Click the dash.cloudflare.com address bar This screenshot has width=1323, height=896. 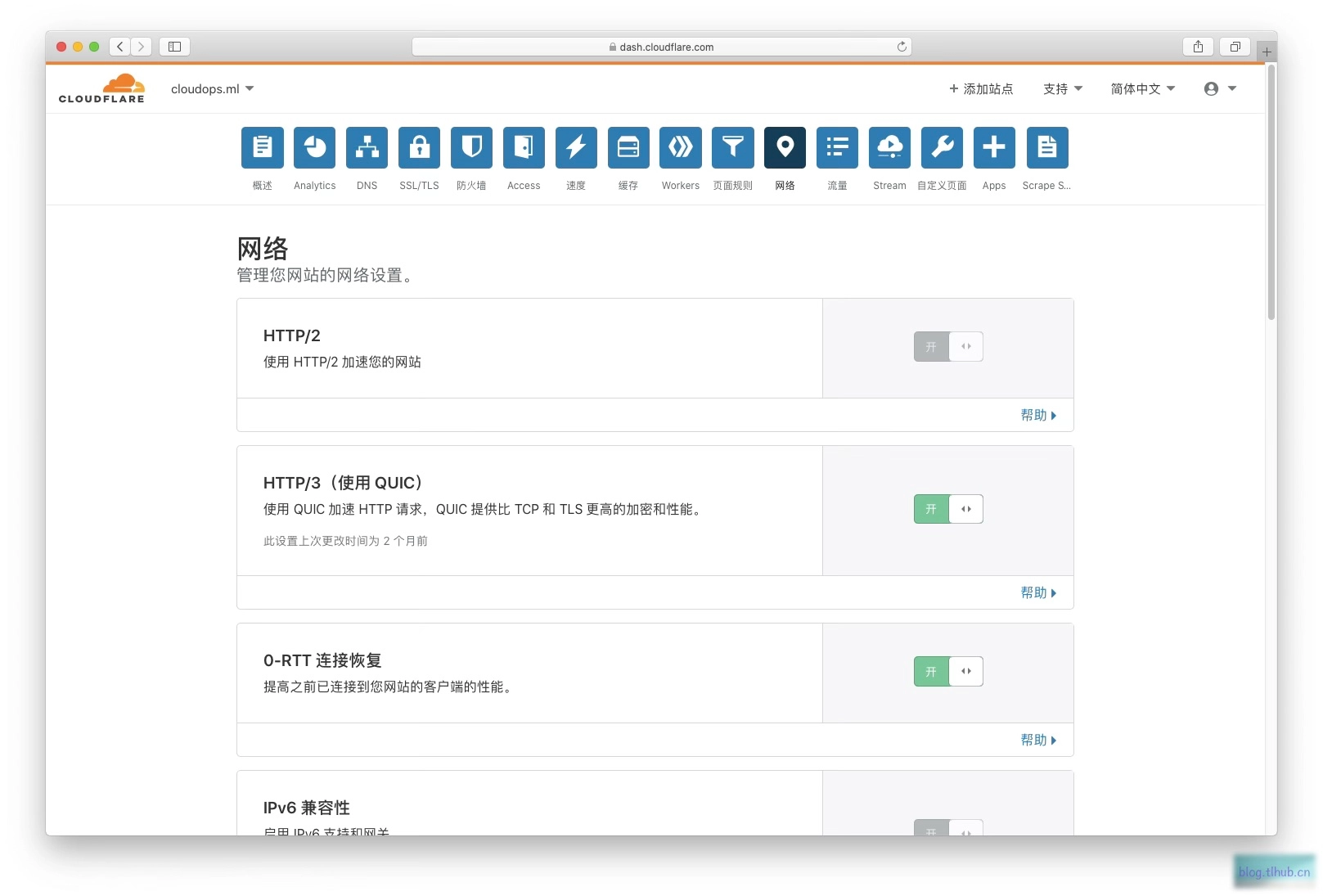tap(661, 47)
